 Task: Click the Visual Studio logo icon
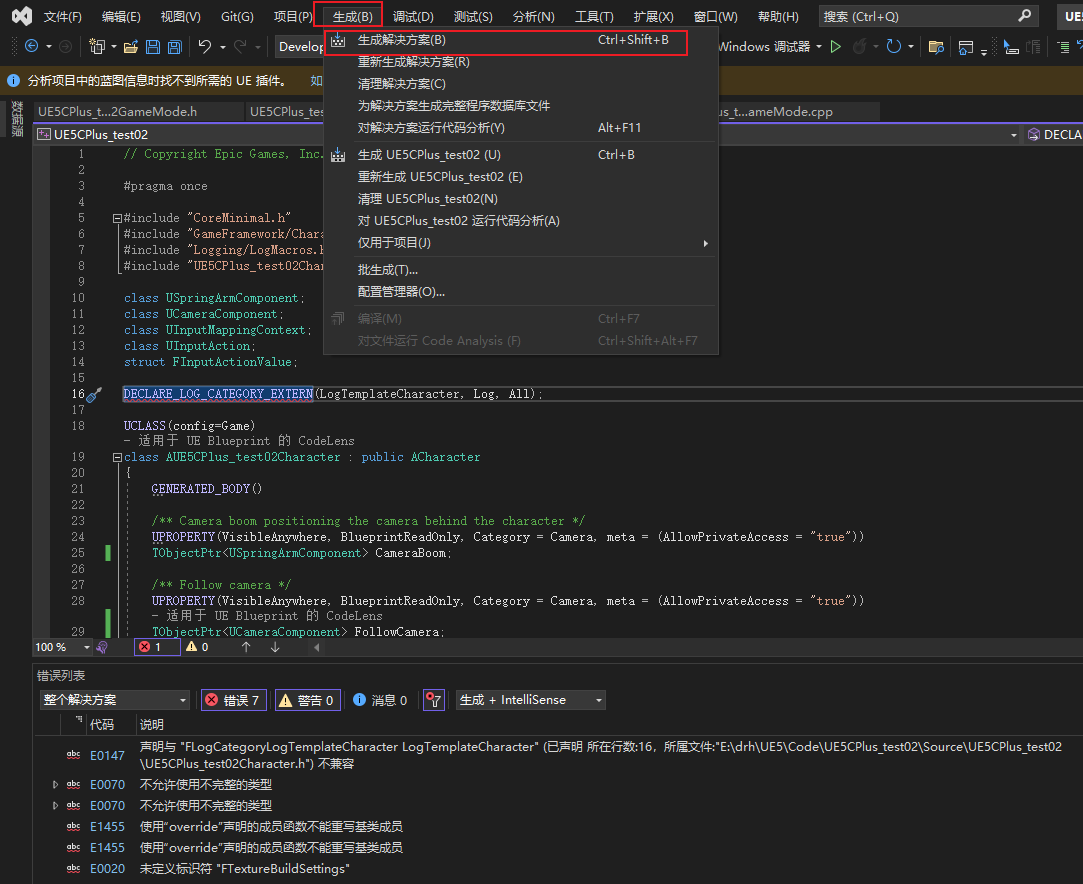point(22,16)
